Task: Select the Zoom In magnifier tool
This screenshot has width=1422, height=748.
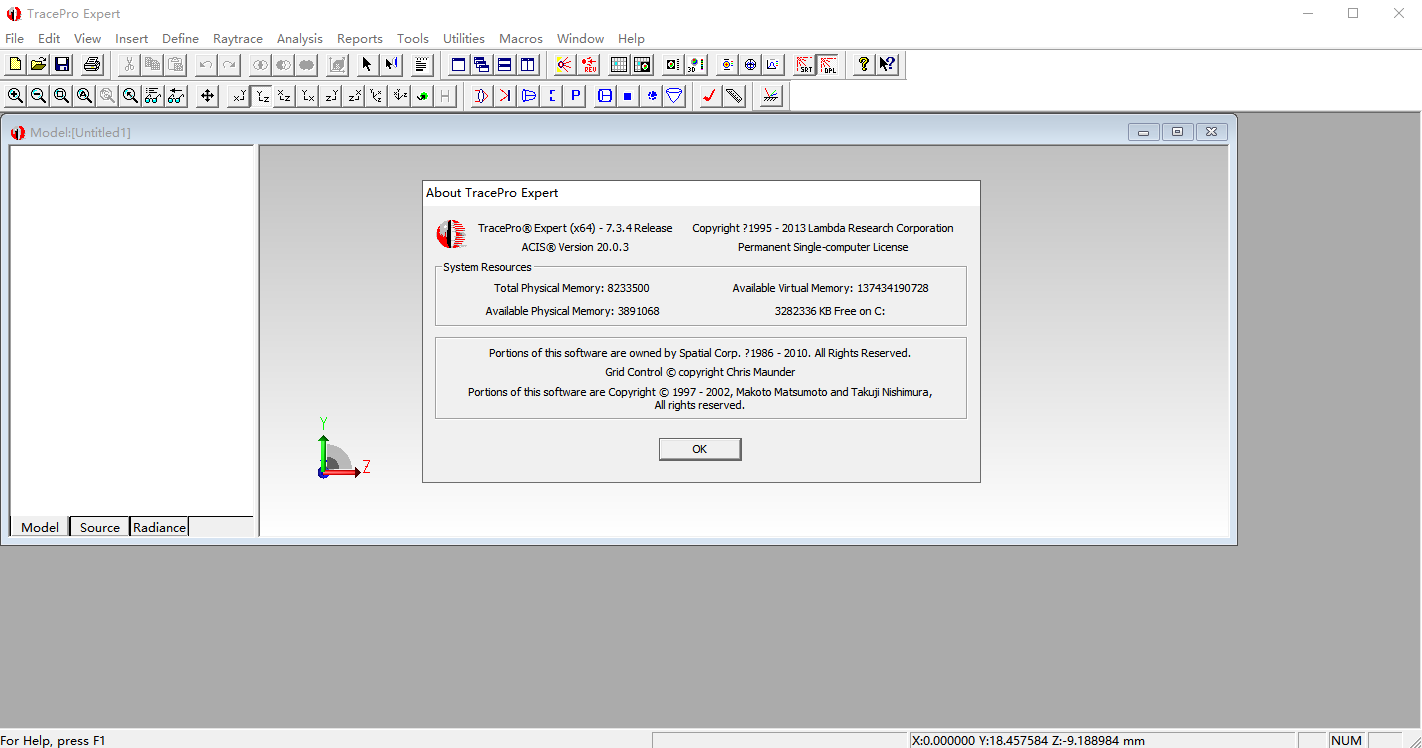Action: click(15, 96)
